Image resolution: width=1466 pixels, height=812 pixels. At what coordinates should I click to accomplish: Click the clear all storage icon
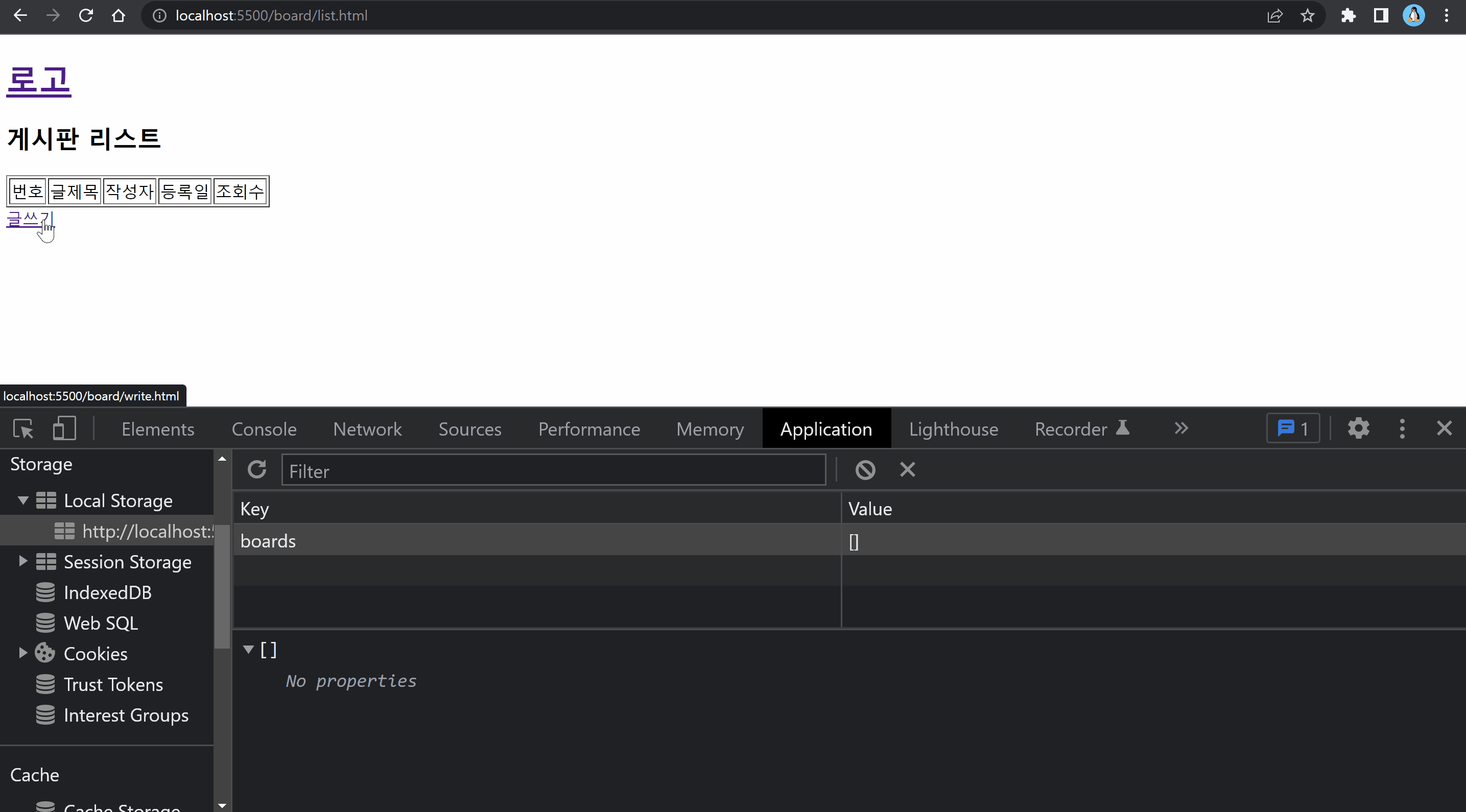(x=865, y=470)
